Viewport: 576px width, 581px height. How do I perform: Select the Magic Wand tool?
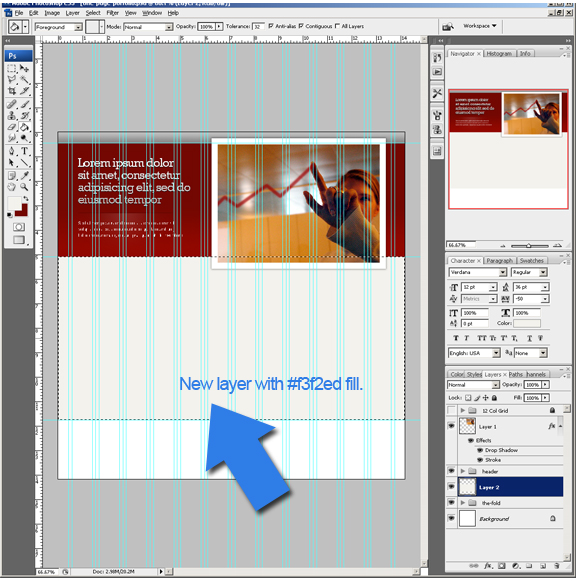tap(24, 79)
